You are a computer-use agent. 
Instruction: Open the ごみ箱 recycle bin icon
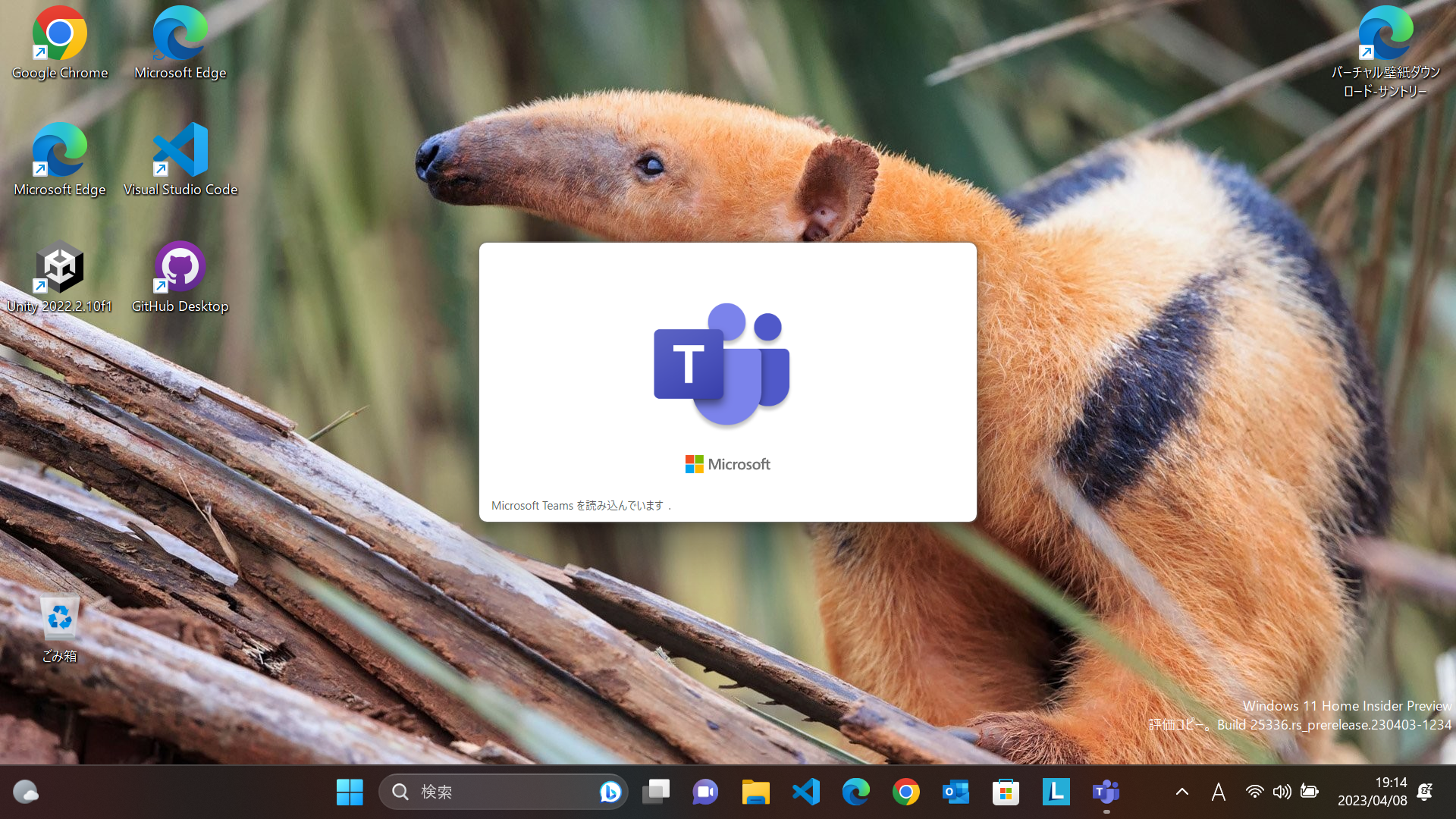coord(59,629)
